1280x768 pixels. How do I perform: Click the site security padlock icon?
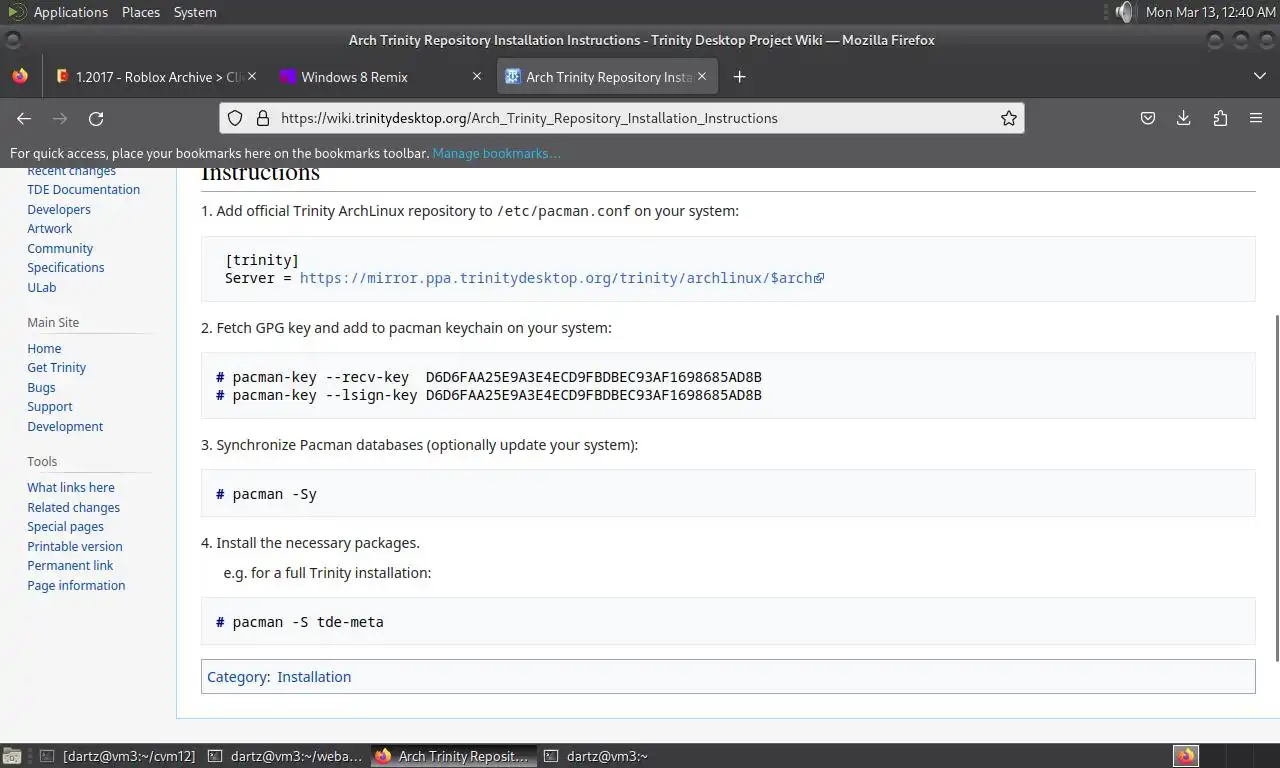coord(263,118)
